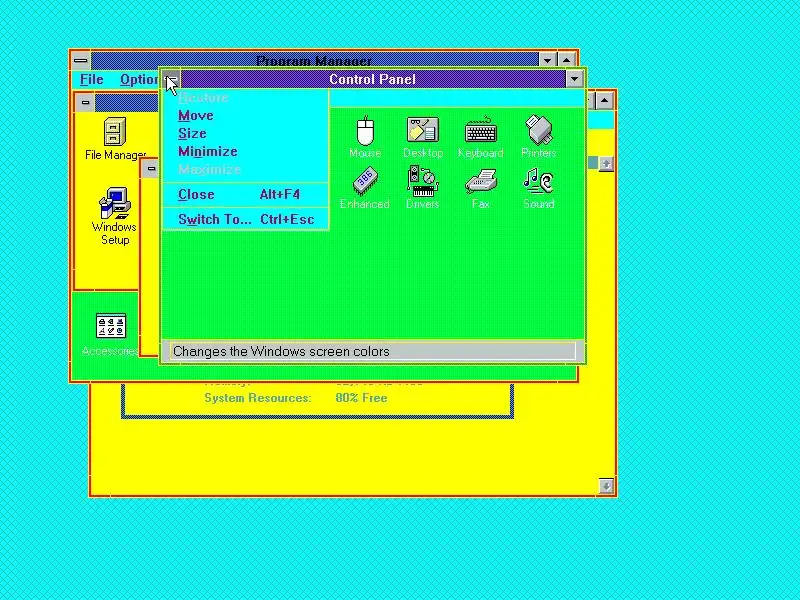Click the '80% Free' value
800x600 pixels.
tap(361, 398)
